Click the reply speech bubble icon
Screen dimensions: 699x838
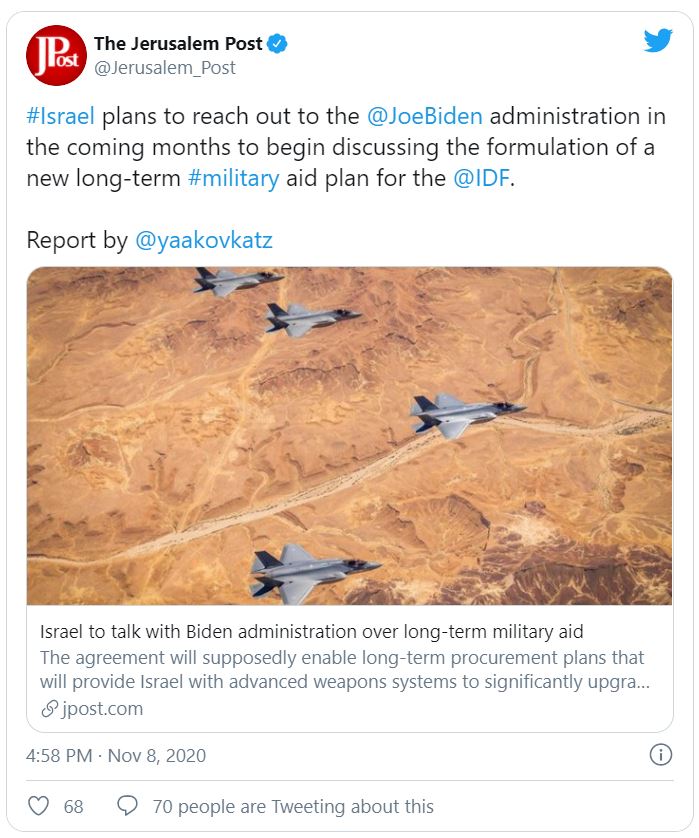[127, 806]
